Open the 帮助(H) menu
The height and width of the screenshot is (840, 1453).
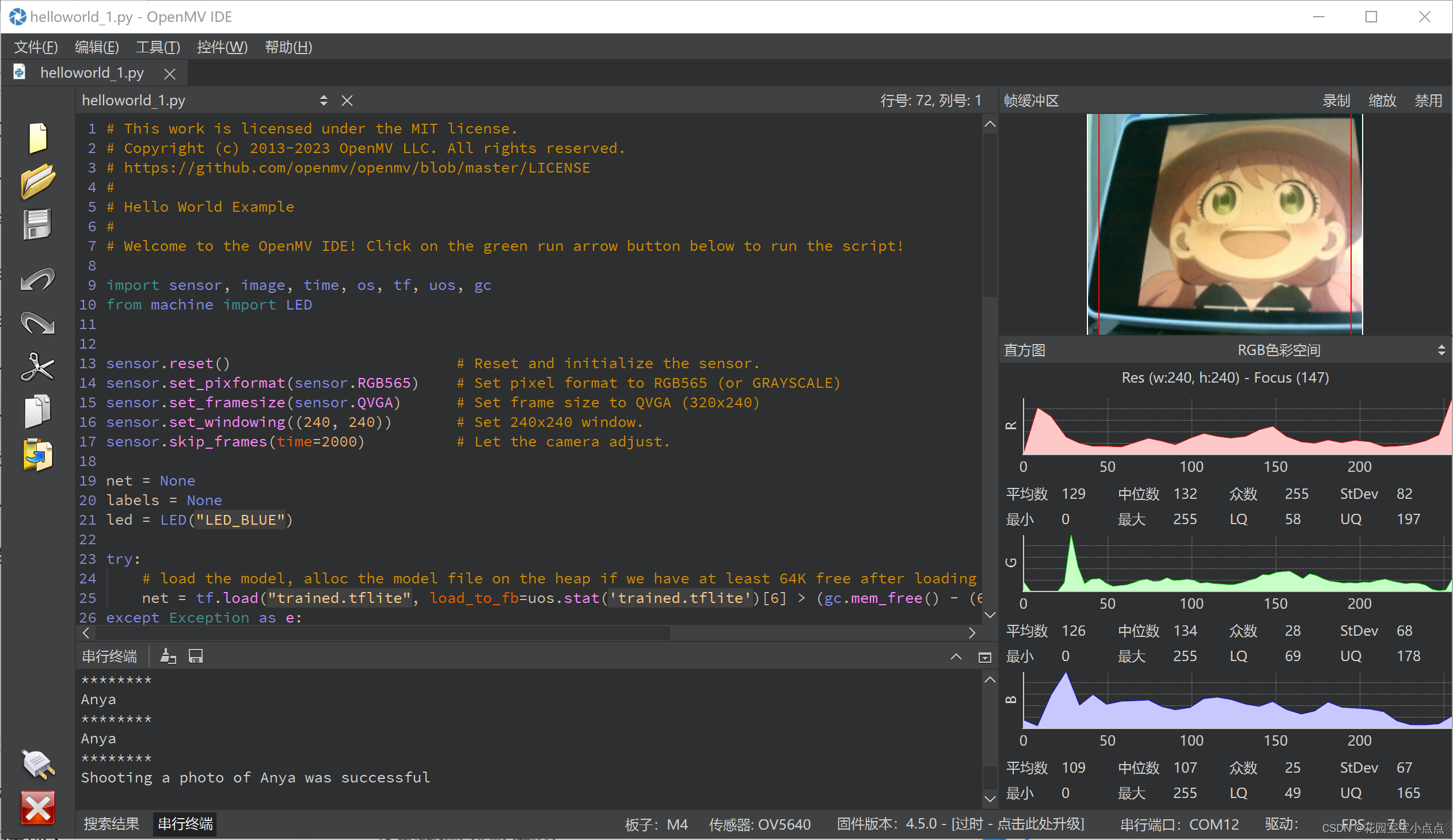point(288,47)
